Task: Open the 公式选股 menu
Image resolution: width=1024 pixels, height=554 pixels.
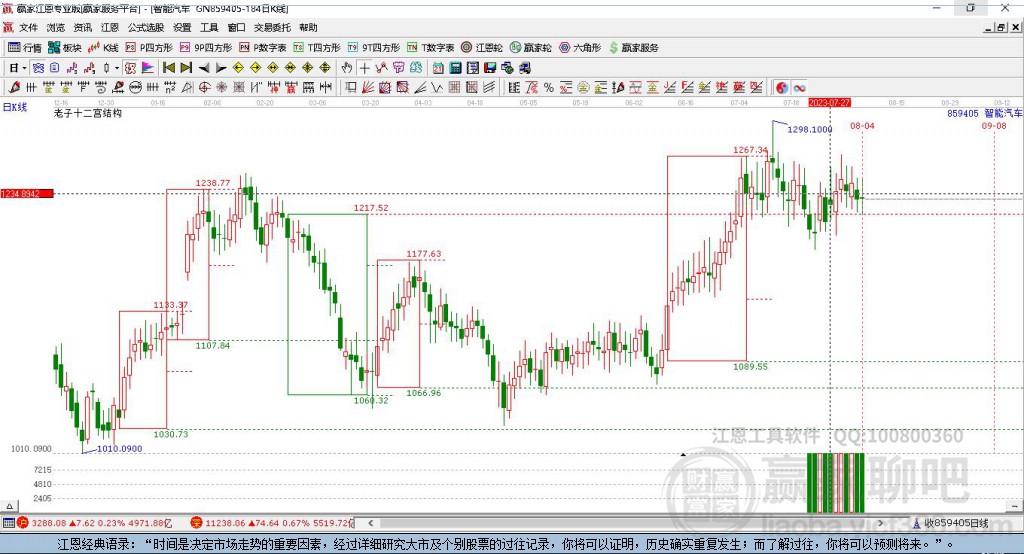Action: pyautogui.click(x=146, y=27)
